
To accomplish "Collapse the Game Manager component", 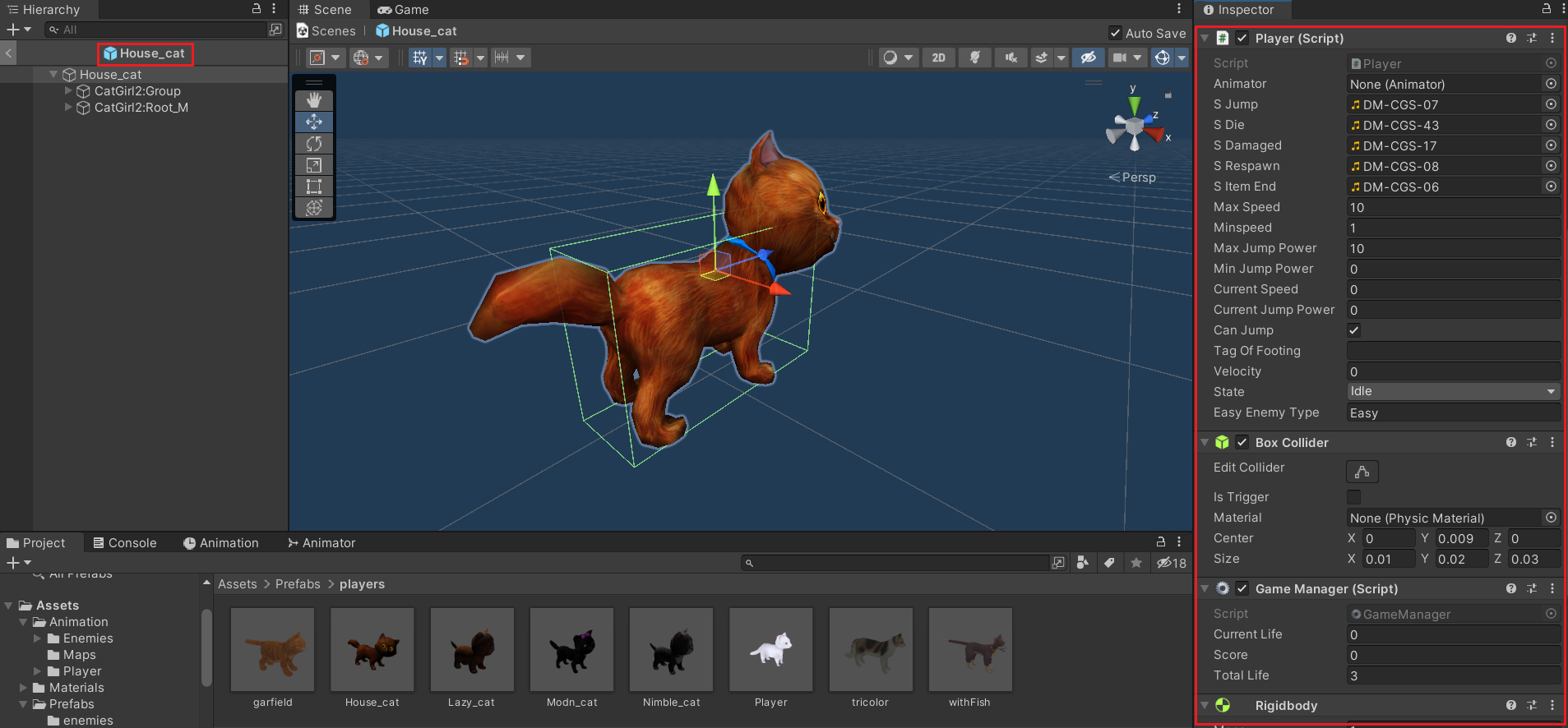I will 1205,588.
